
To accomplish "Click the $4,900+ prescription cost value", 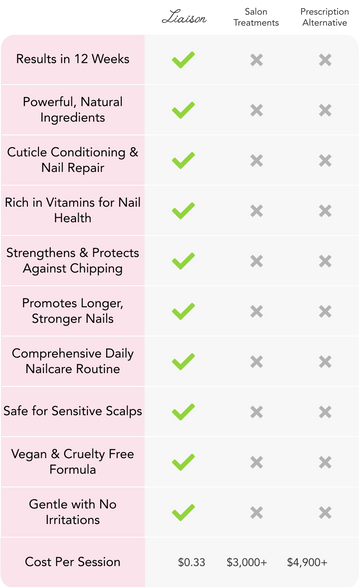I will (307, 562).
